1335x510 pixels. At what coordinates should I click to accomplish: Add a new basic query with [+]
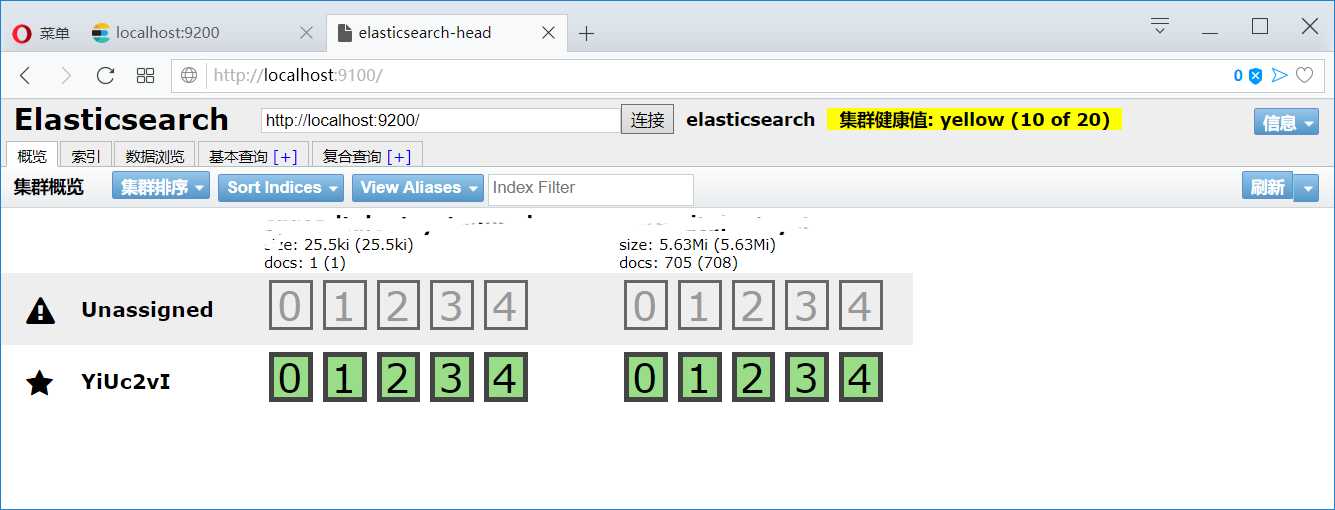tap(285, 157)
